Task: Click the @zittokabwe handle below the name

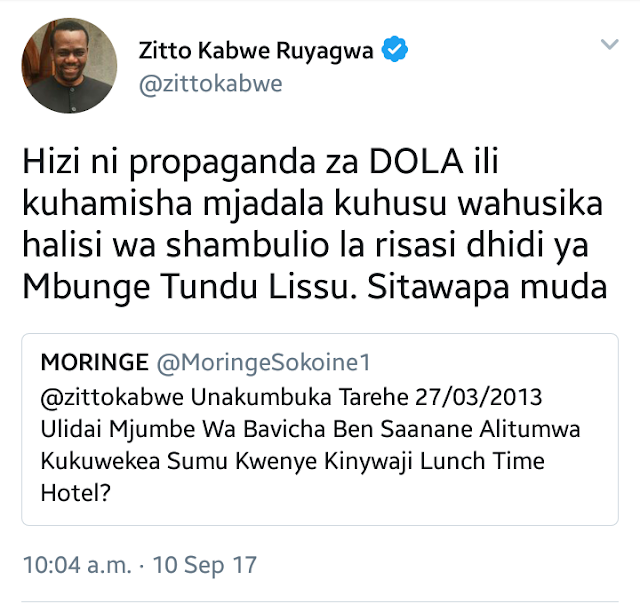Action: (211, 84)
